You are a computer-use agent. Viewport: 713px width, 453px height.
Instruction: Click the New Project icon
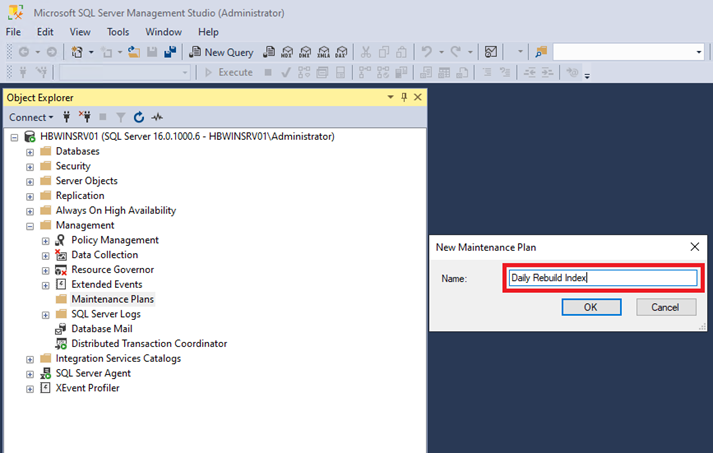[77, 52]
